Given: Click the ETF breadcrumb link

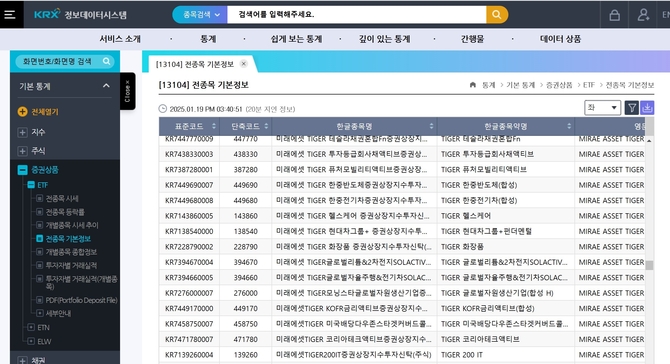Looking at the screenshot, I should point(589,85).
